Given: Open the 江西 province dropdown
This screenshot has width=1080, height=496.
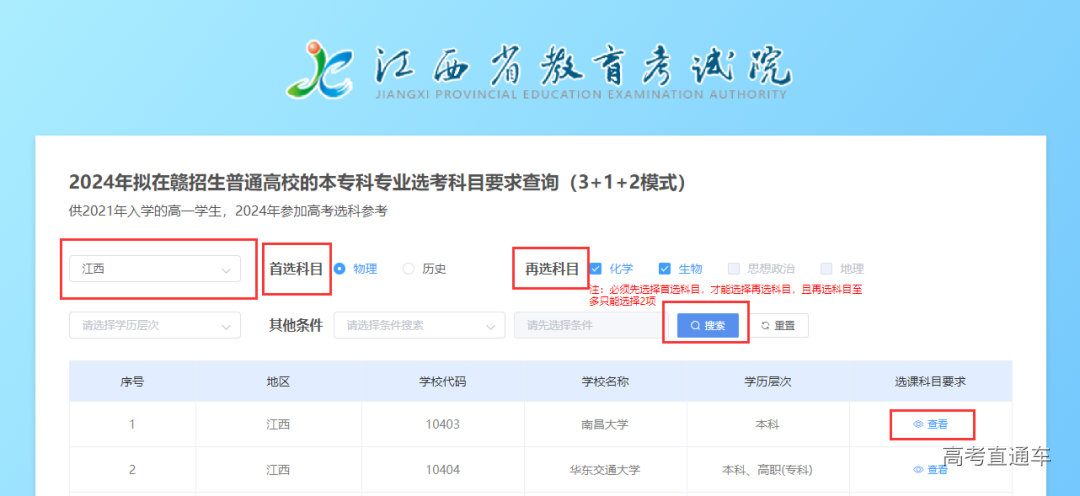Looking at the screenshot, I should click(x=155, y=269).
